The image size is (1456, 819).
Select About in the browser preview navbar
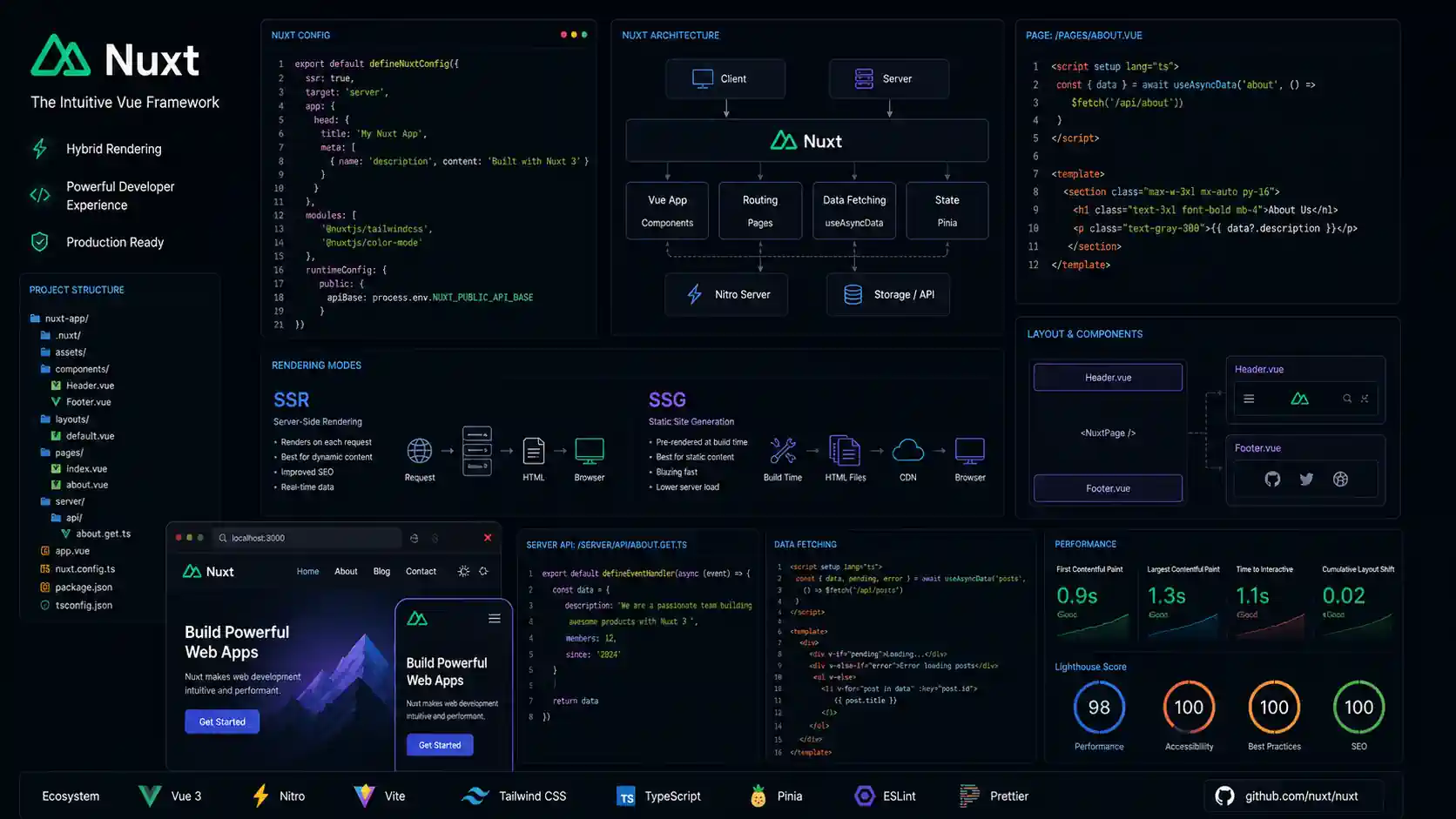coord(346,571)
